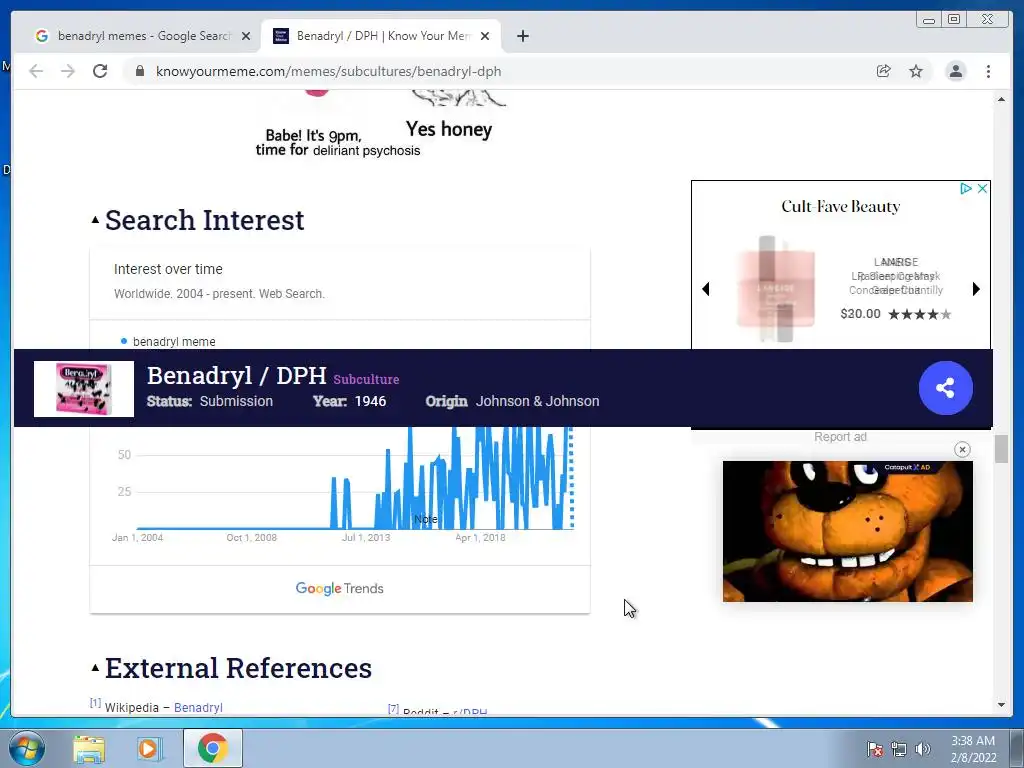Click the Interest over time heading
1024x768 pixels.
pos(168,269)
